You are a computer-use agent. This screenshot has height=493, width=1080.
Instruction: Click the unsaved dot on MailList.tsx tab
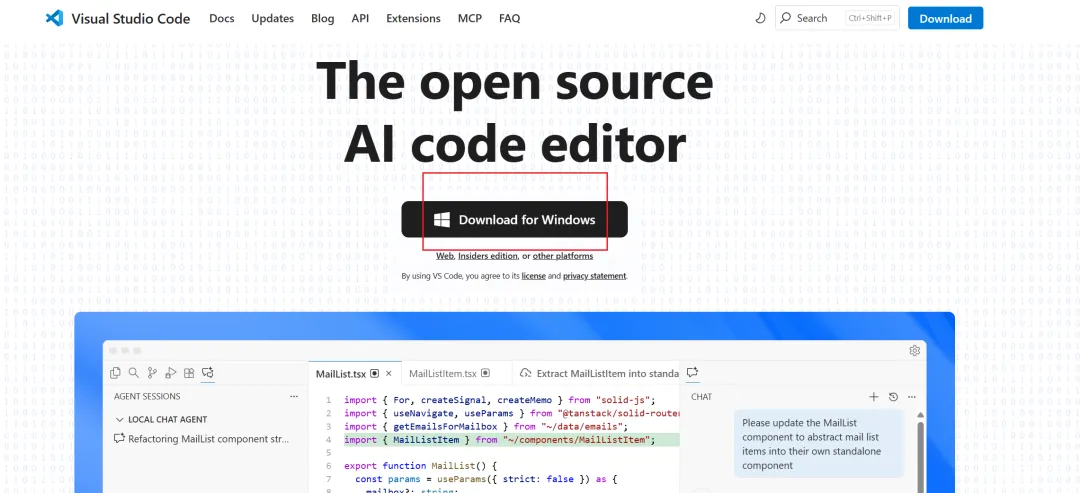375,374
